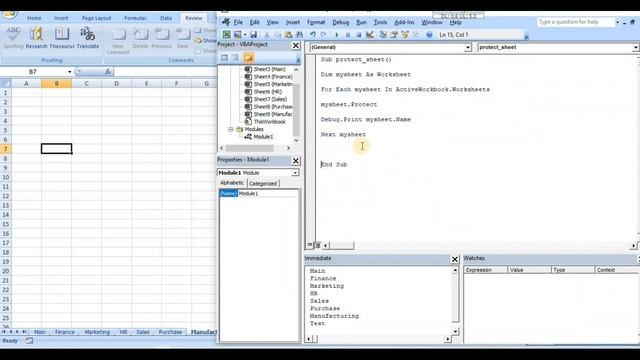
Task: Click column D header in Excel
Action: point(116,84)
